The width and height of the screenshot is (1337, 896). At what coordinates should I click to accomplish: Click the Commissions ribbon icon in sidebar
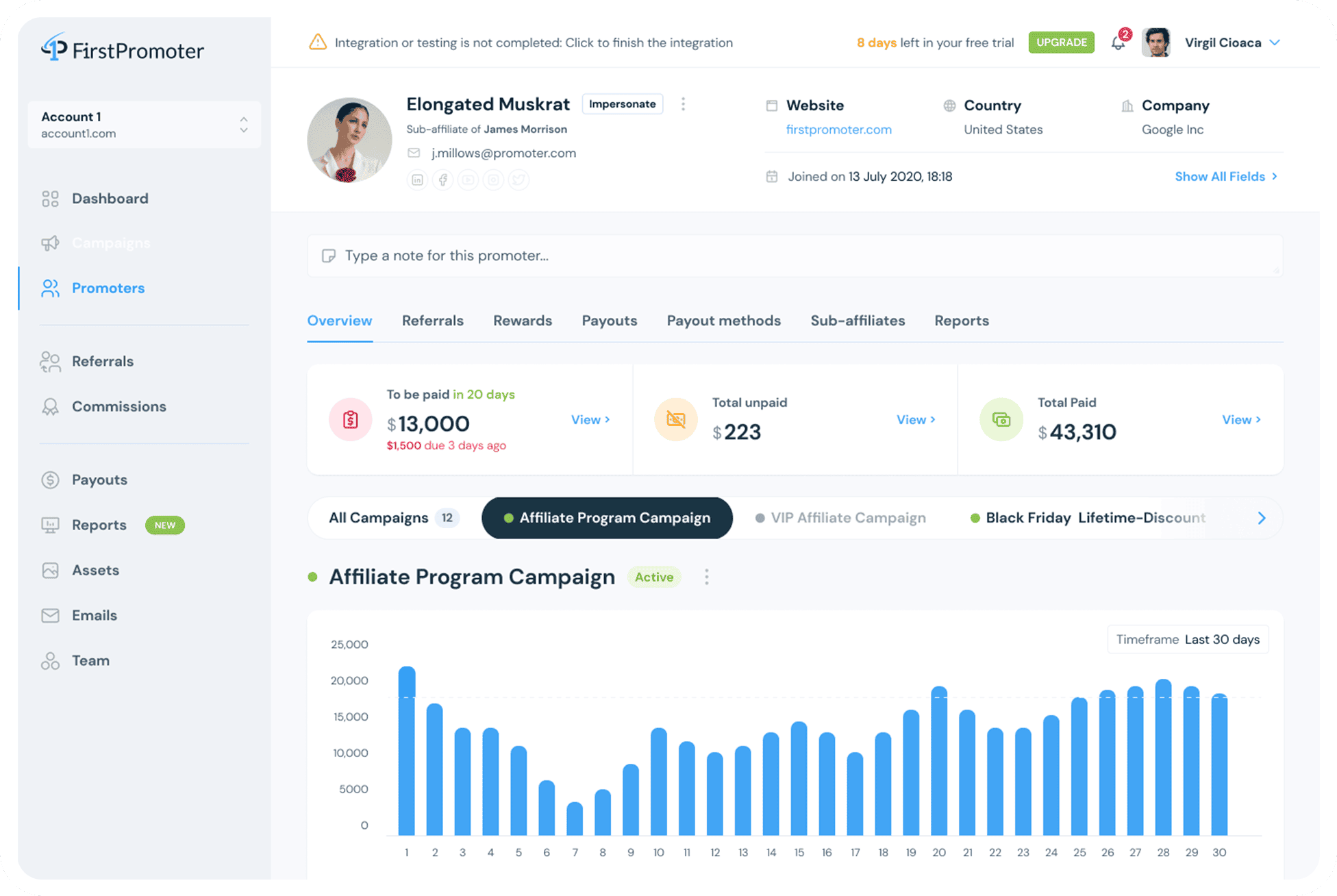[x=50, y=407]
